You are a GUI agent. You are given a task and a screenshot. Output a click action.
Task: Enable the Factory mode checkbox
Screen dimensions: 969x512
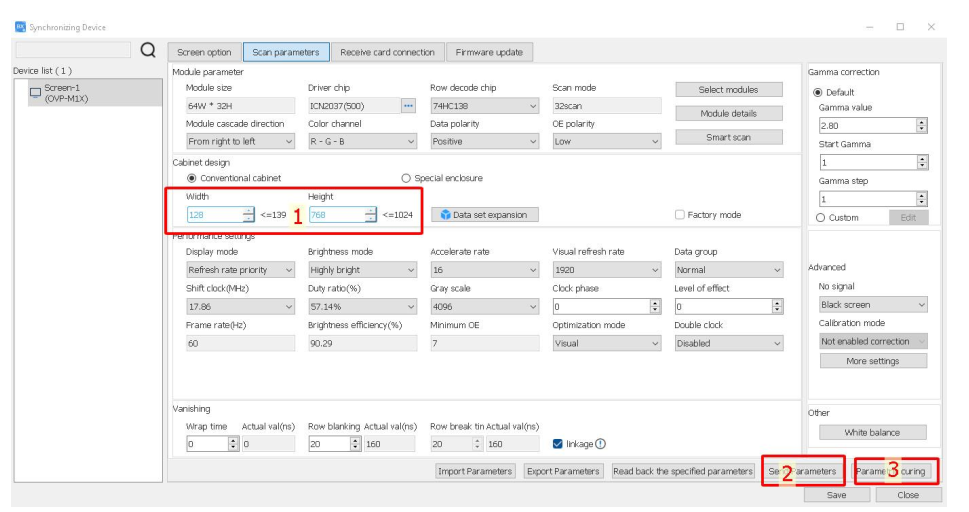click(x=680, y=215)
